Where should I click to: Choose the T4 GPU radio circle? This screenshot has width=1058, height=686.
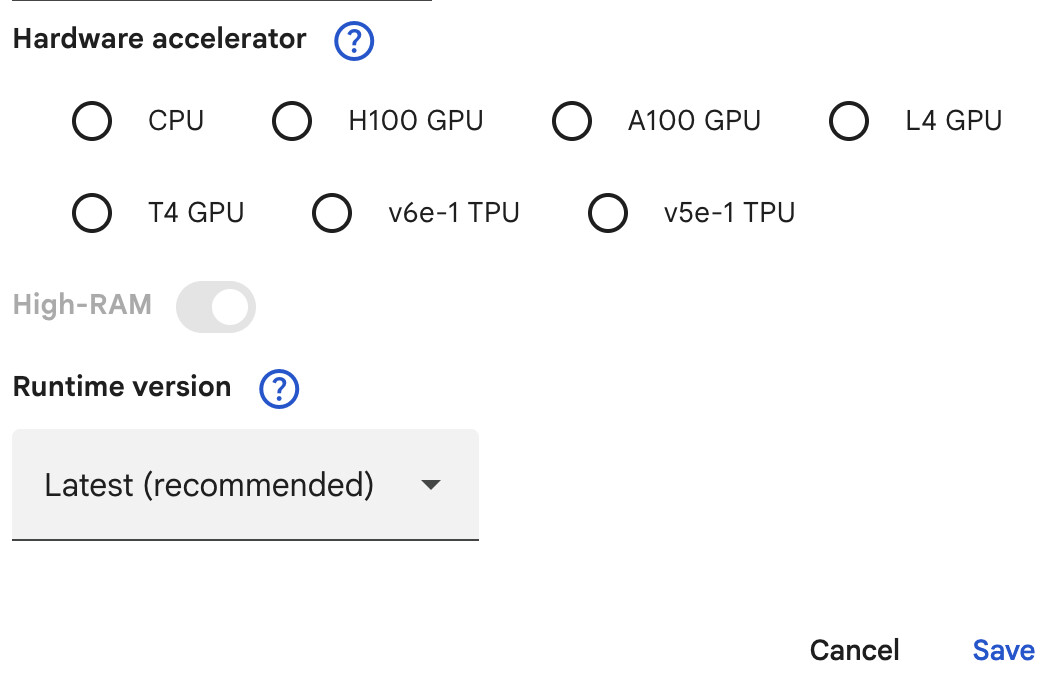(x=92, y=213)
